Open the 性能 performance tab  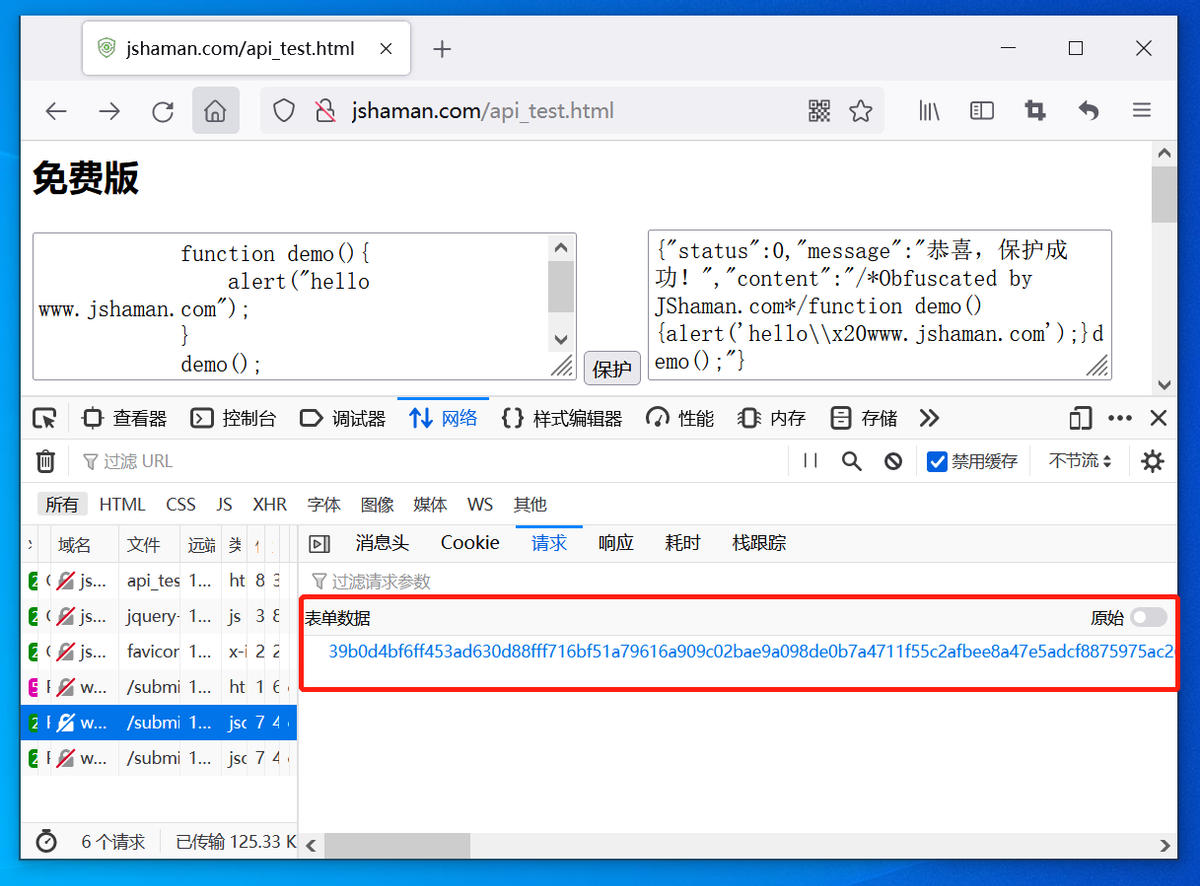tap(681, 418)
